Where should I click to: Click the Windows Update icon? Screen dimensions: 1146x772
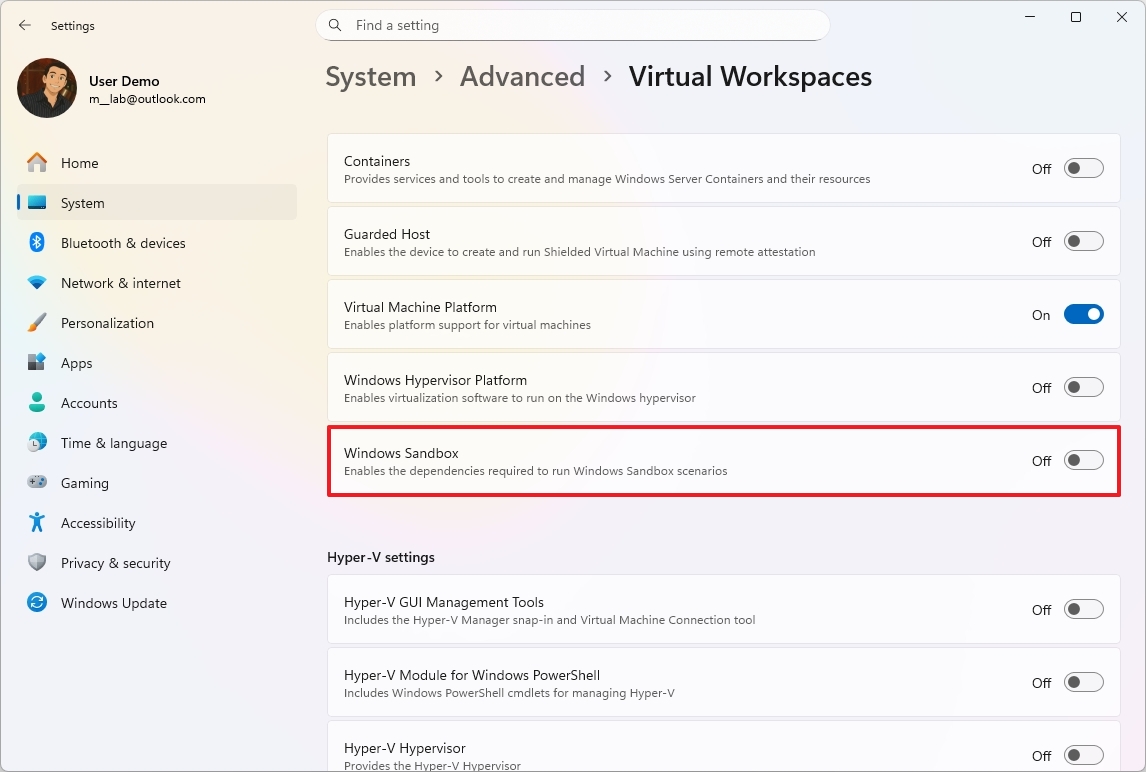[36, 603]
